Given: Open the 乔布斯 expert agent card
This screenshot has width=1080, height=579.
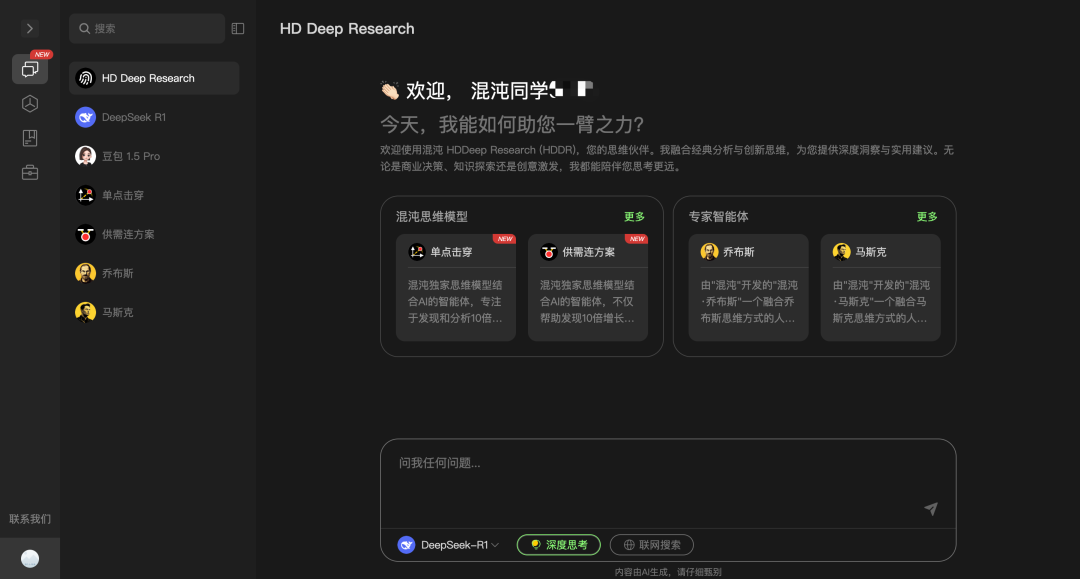Looking at the screenshot, I should (749, 288).
